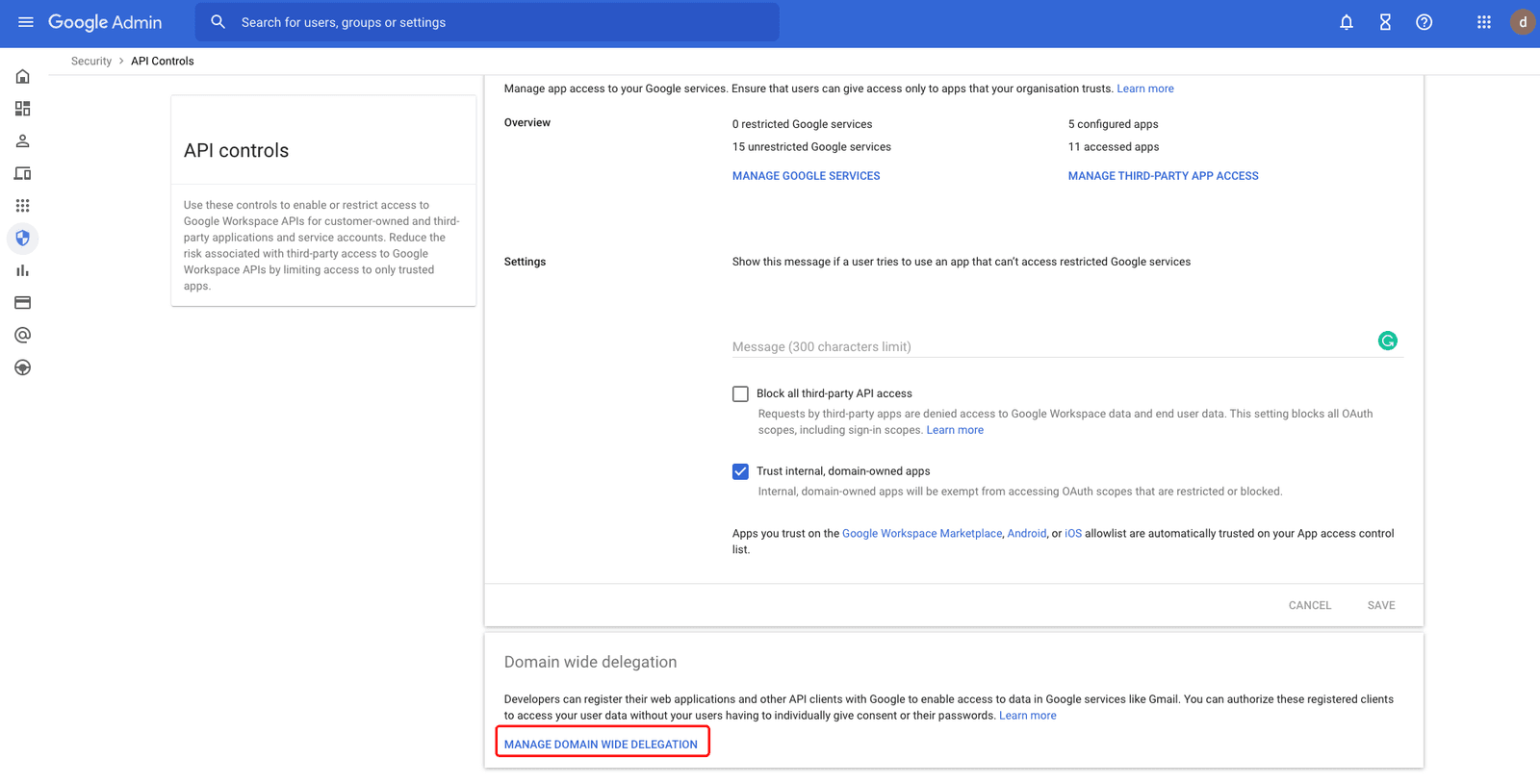1540x784 pixels.
Task: Open the Rules sidebar icon
Action: click(x=23, y=367)
